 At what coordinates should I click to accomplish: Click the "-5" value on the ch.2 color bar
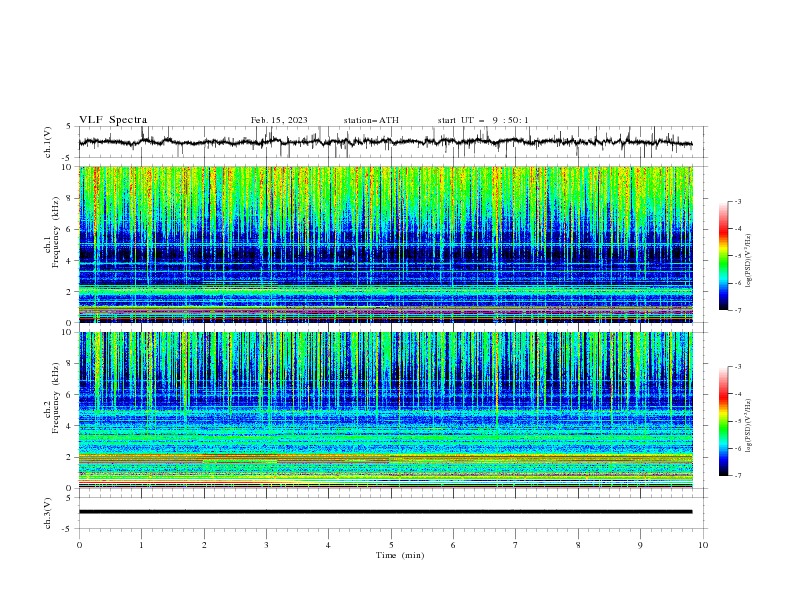(x=738, y=421)
